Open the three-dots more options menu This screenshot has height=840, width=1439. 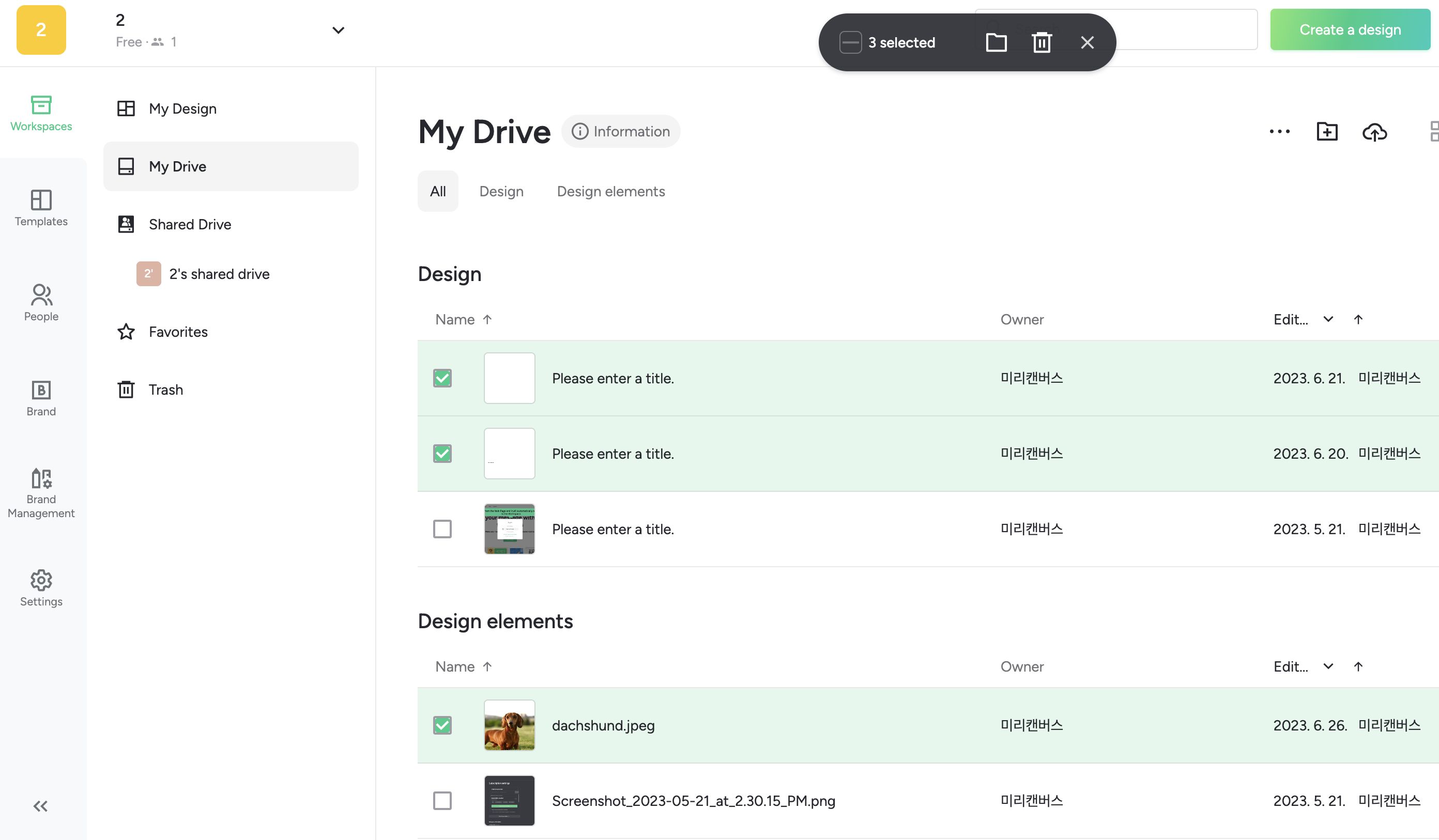point(1279,132)
